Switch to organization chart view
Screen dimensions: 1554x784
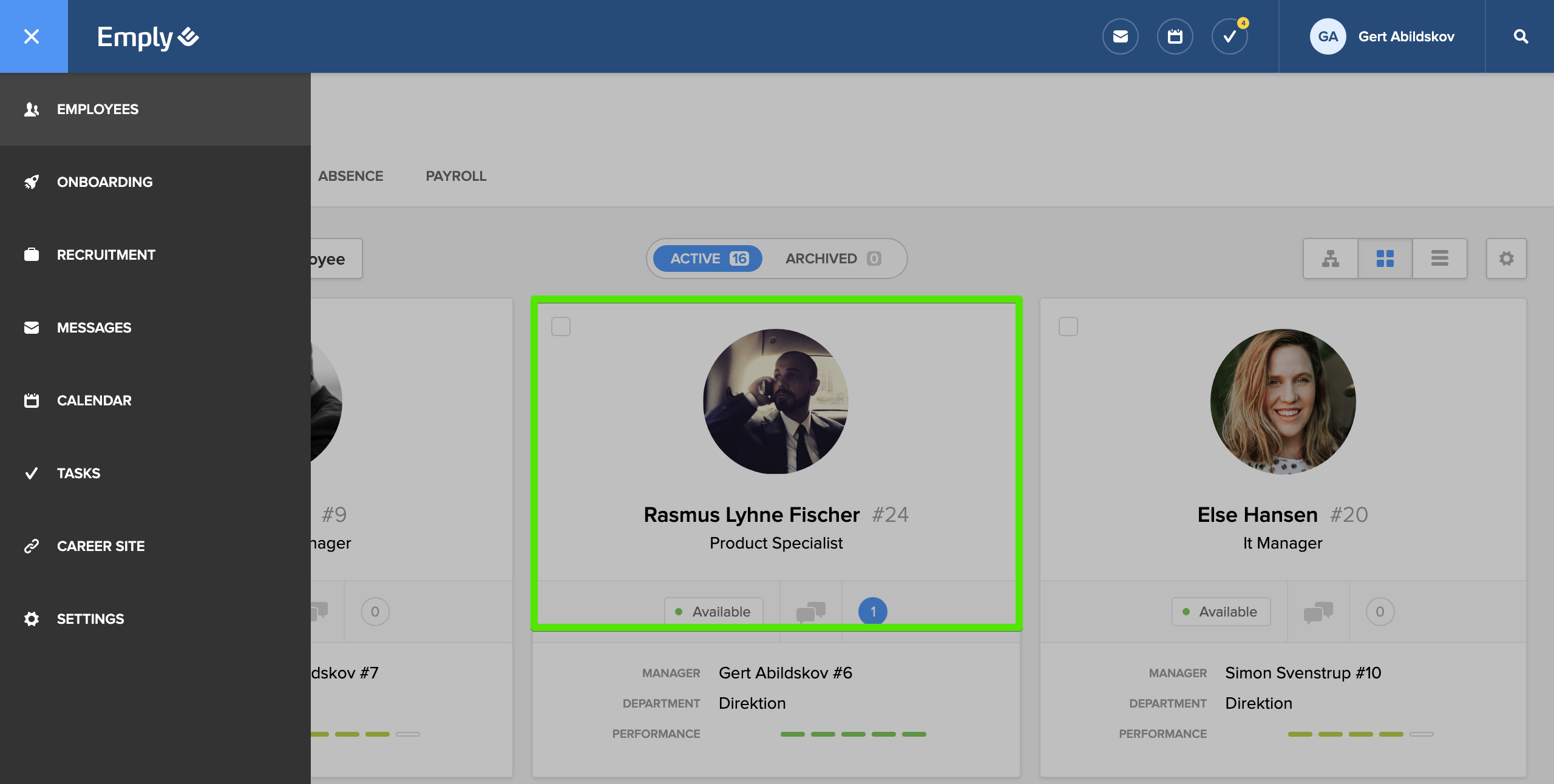1330,259
